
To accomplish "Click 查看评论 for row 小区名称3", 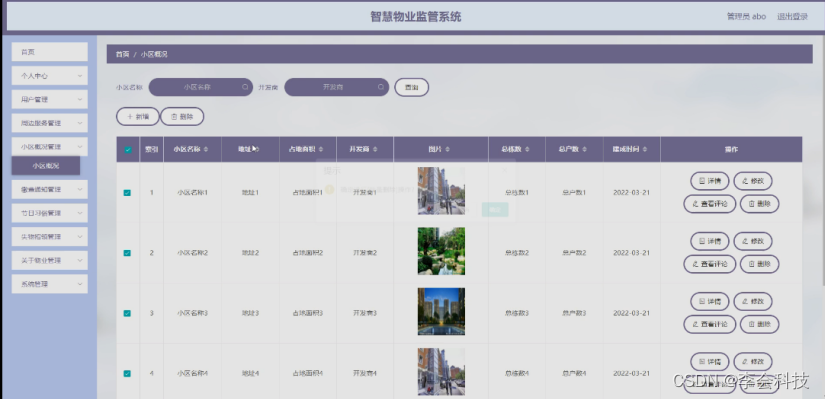I will coord(710,324).
